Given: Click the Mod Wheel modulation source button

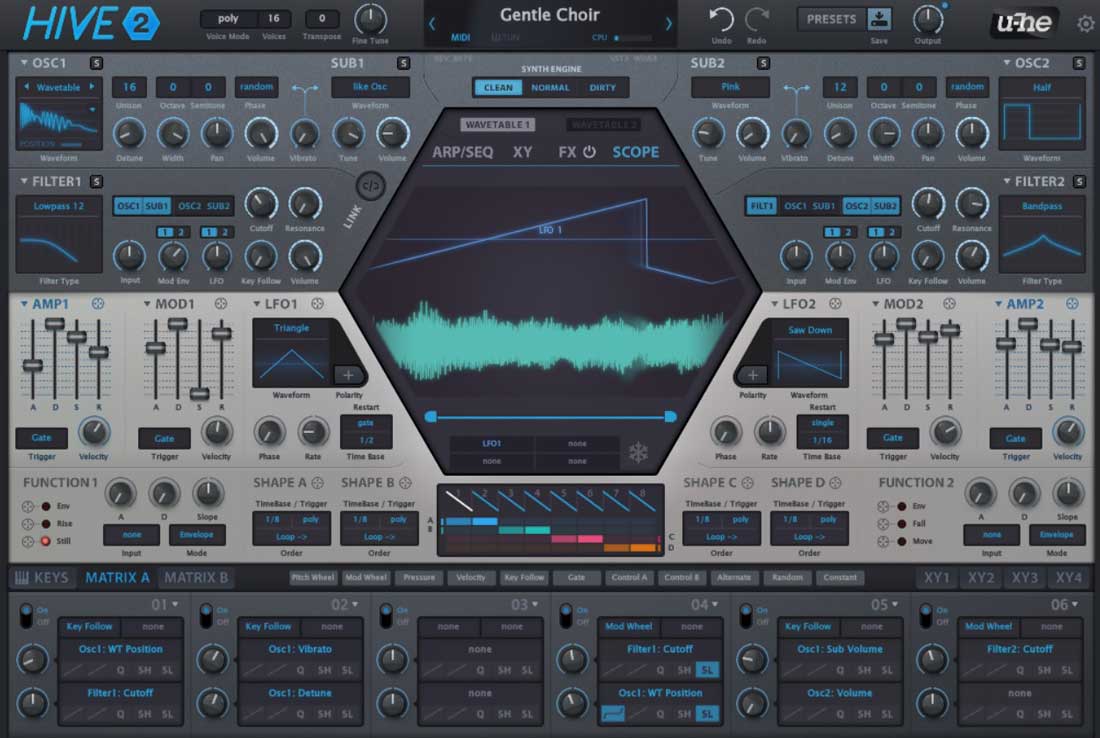Looking at the screenshot, I should 366,578.
